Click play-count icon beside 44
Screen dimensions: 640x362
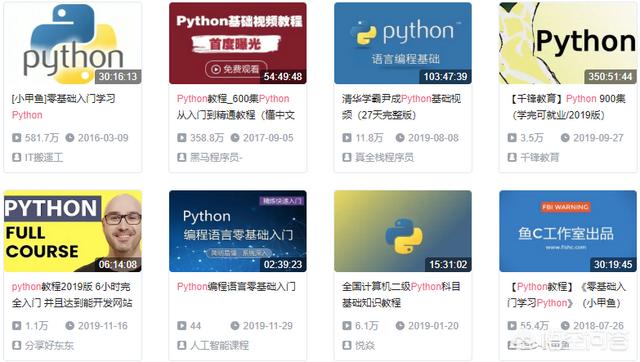(182, 326)
